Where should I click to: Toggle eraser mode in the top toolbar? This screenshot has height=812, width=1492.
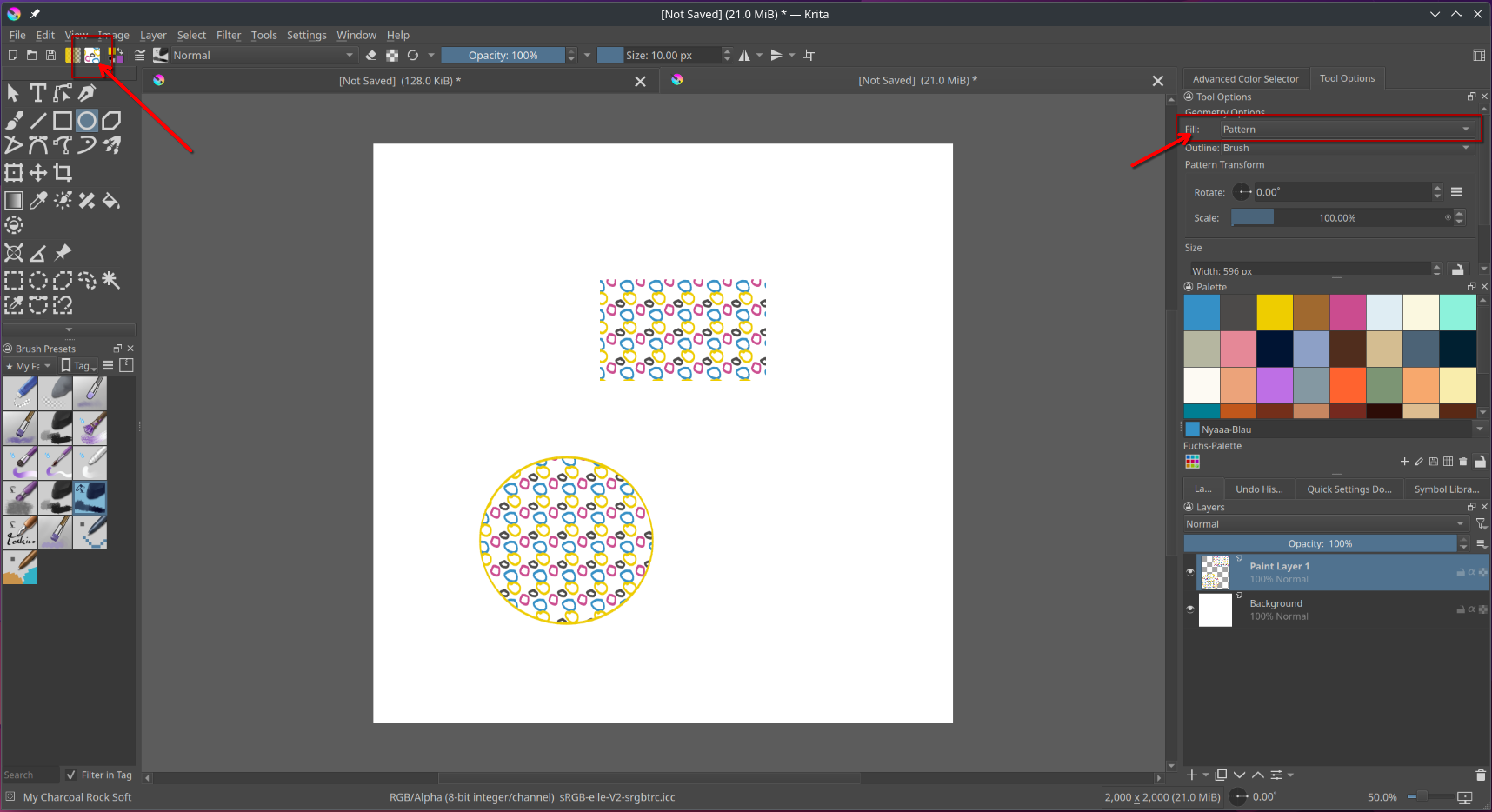371,56
